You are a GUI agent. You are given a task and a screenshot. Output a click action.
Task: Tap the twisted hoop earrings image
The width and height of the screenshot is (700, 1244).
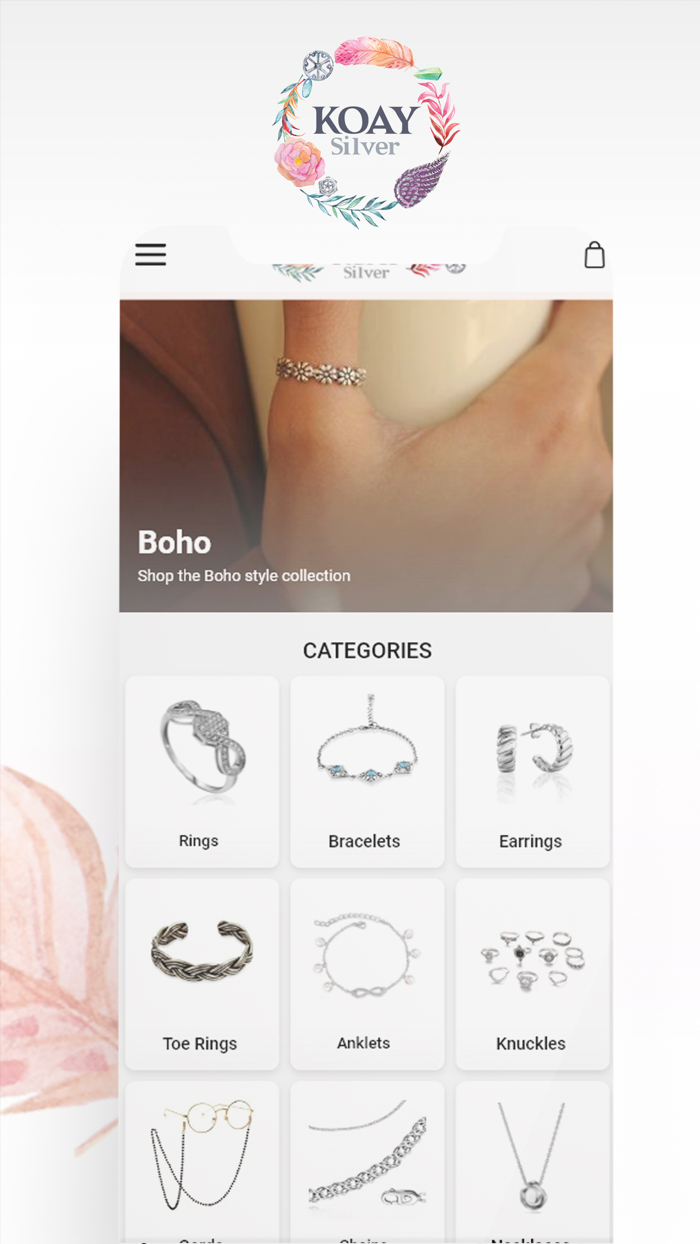pyautogui.click(x=533, y=748)
